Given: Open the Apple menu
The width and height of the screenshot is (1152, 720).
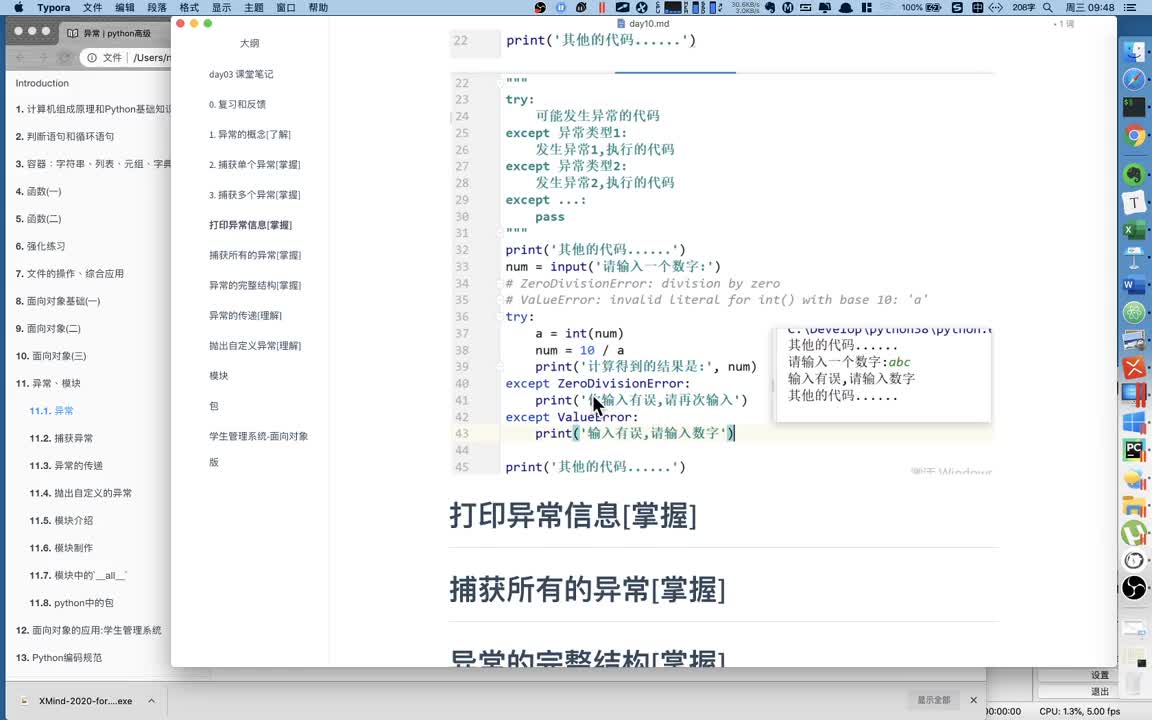Looking at the screenshot, I should 18,7.
